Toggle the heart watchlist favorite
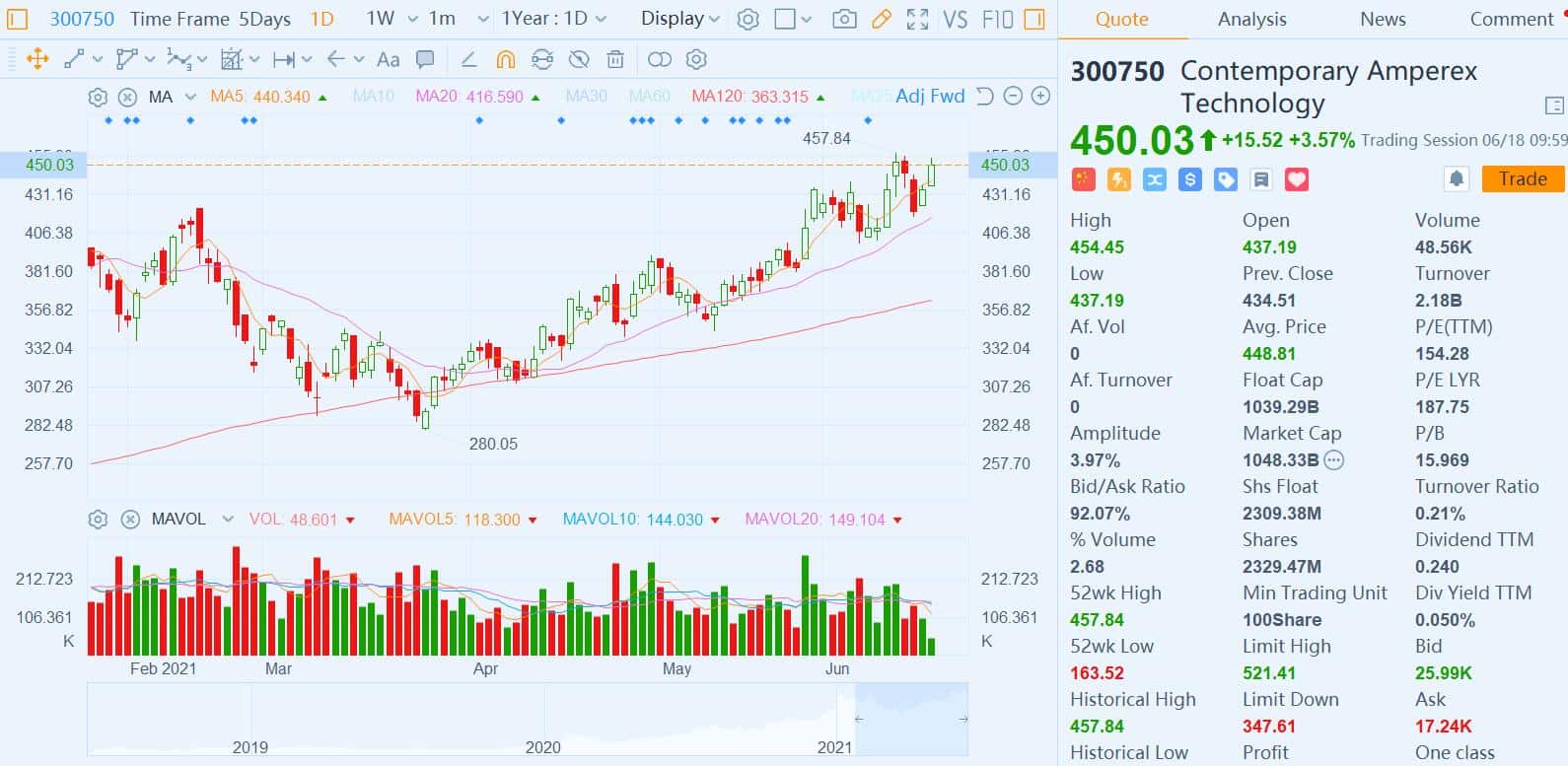 tap(1296, 179)
